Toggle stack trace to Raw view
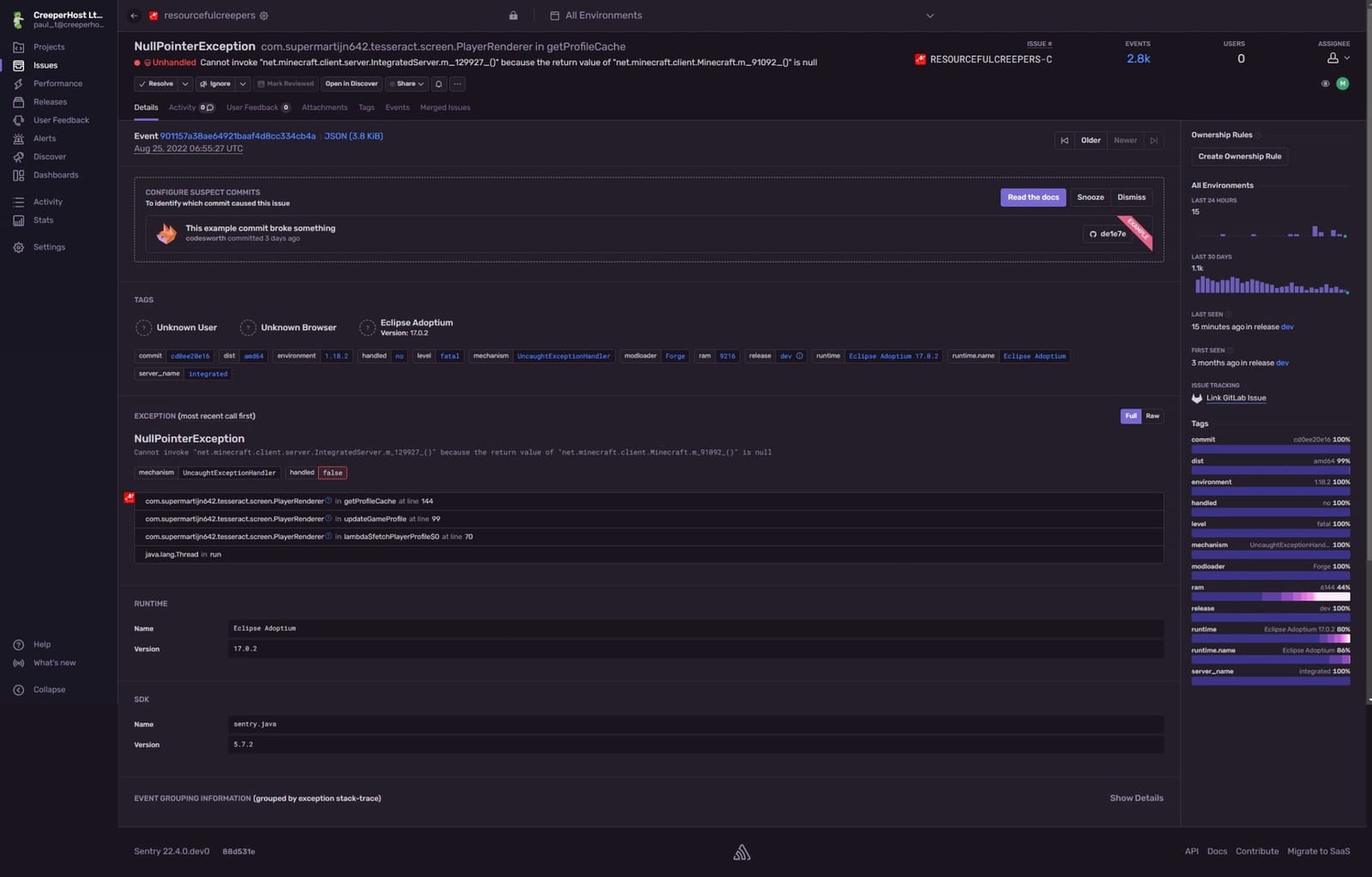 [x=1152, y=416]
